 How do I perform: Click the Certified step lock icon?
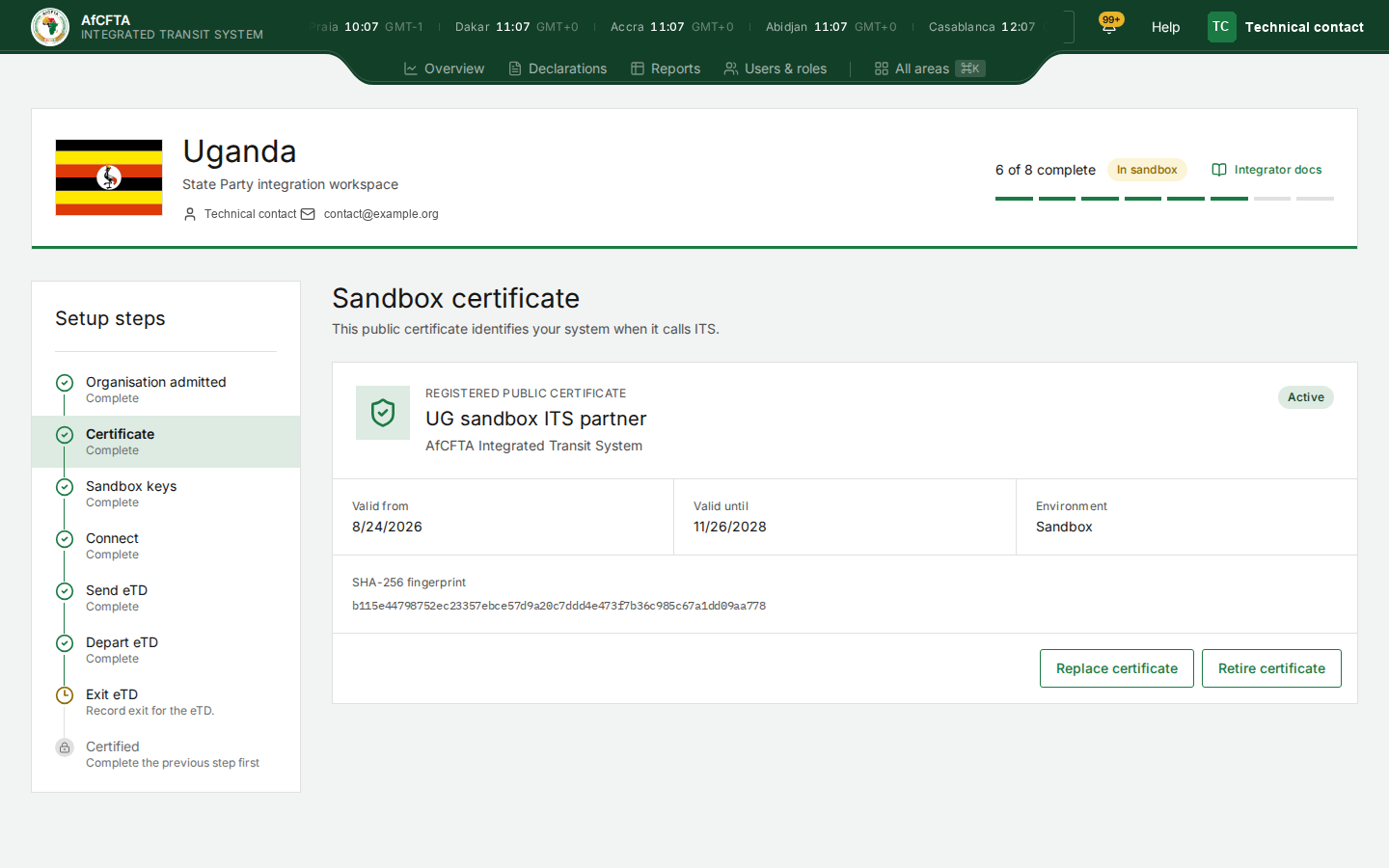pyautogui.click(x=65, y=747)
